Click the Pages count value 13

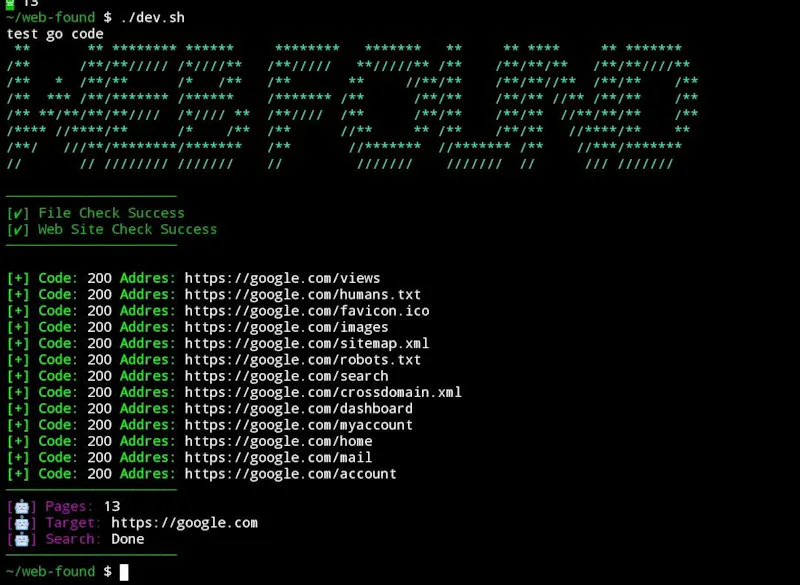pyautogui.click(x=112, y=506)
